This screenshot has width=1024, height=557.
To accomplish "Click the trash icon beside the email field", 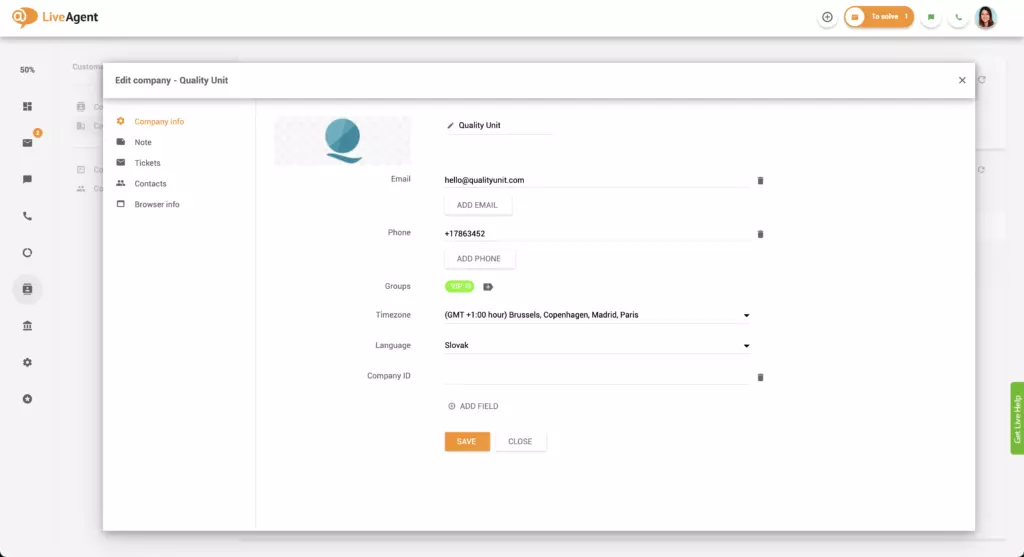I will [760, 181].
